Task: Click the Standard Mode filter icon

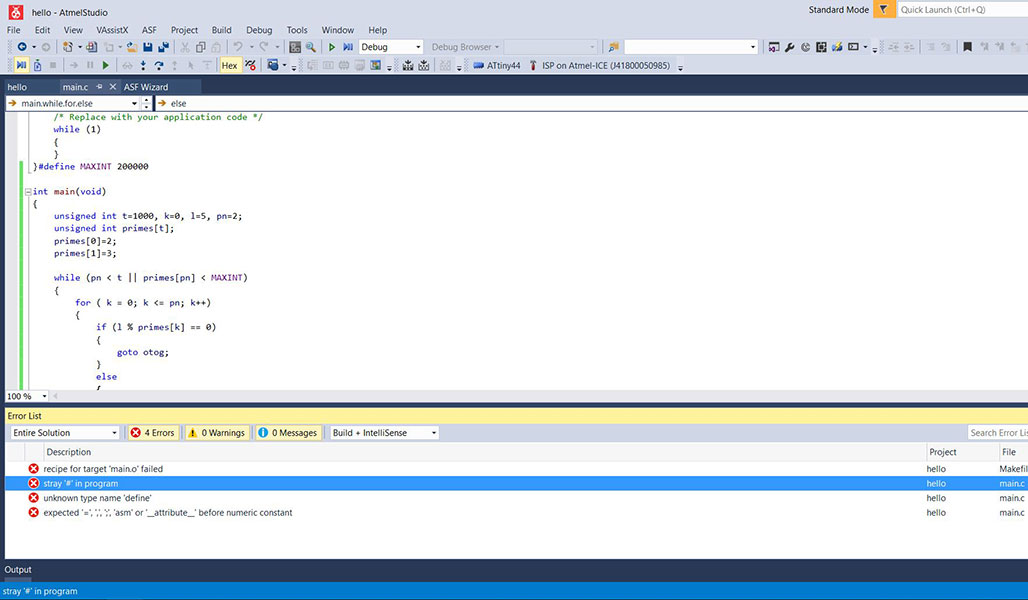Action: (x=884, y=9)
